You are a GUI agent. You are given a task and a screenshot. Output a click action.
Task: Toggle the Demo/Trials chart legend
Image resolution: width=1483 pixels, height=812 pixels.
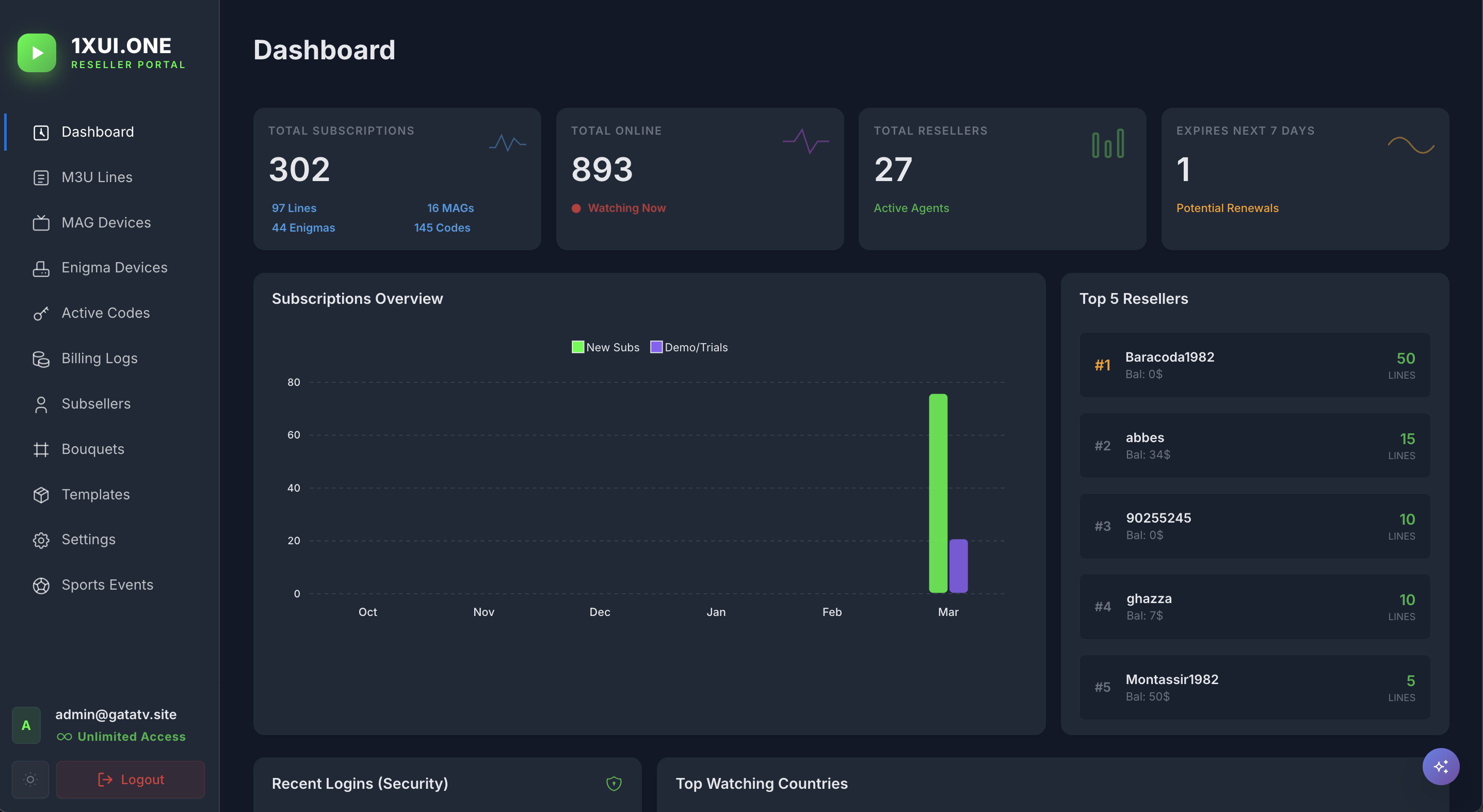(688, 347)
